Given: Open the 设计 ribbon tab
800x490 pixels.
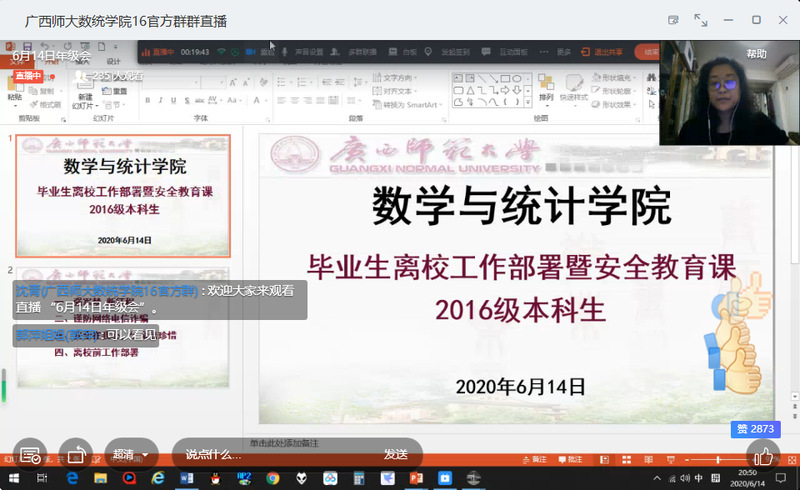Looking at the screenshot, I should coord(113,61).
